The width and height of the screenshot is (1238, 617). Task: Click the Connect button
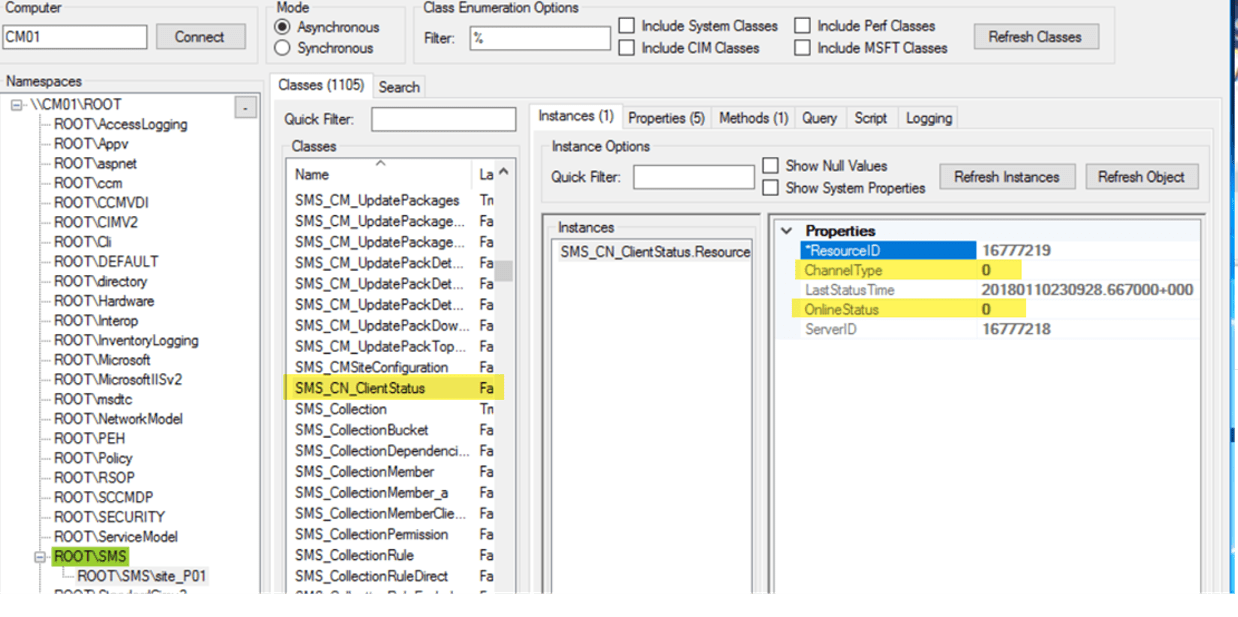(200, 37)
